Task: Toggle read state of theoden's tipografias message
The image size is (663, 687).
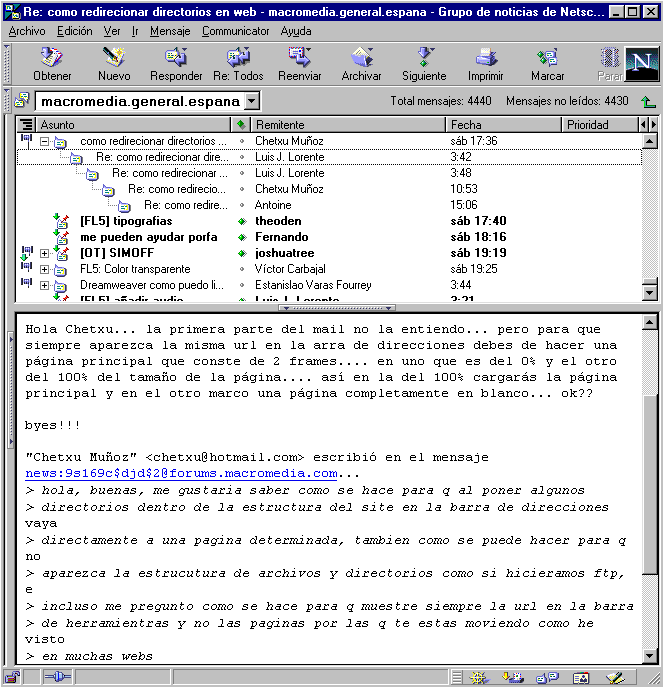Action: [242, 221]
